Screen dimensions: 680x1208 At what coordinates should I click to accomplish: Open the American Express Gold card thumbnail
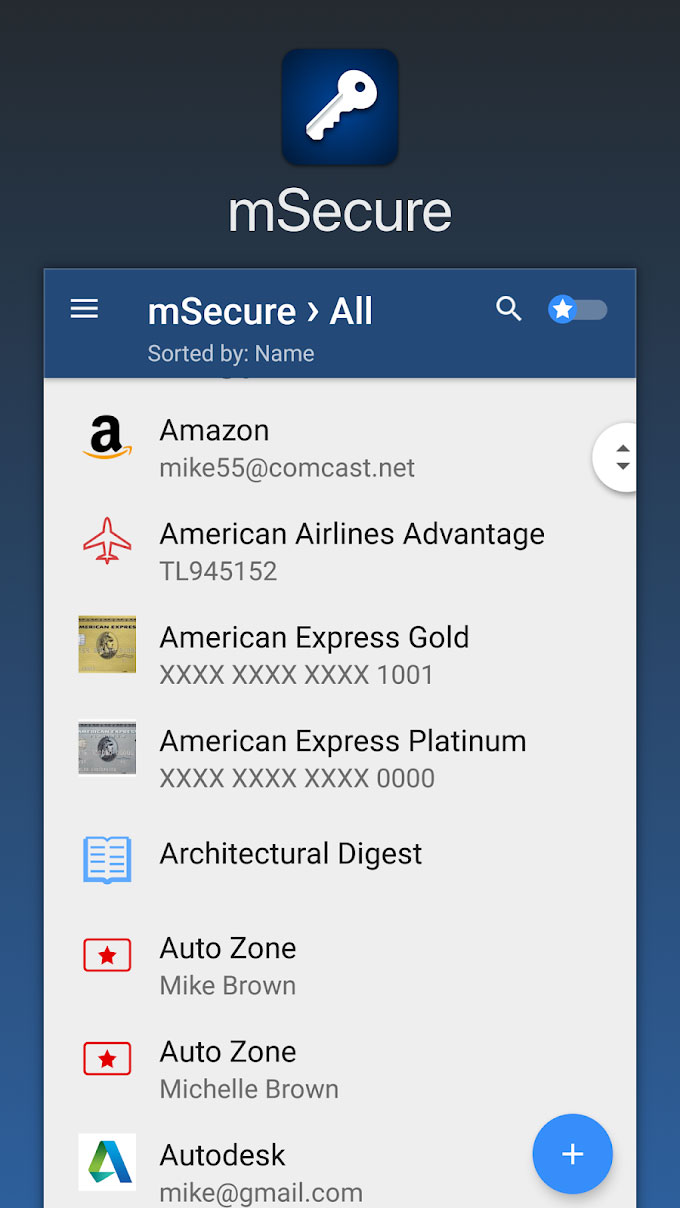[107, 644]
